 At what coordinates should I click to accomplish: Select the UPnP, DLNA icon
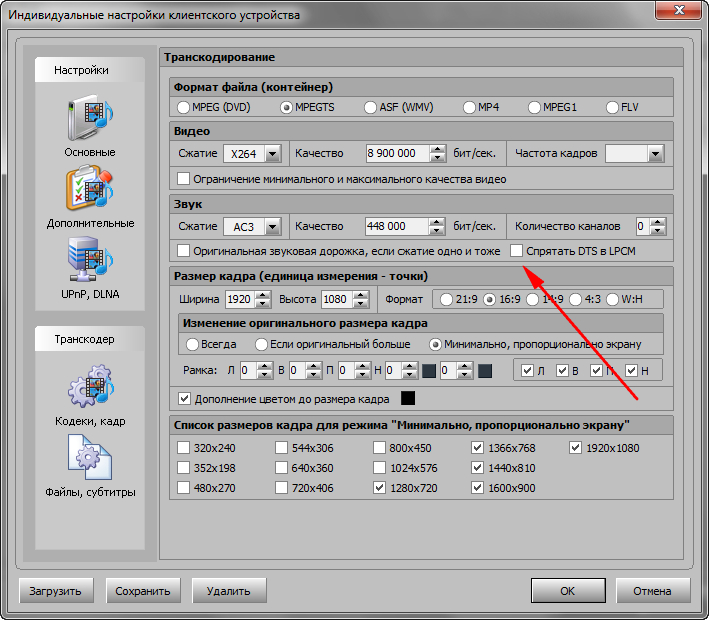point(90,260)
